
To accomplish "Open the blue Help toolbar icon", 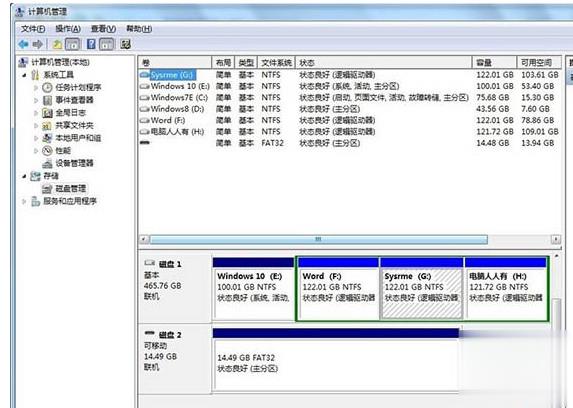I will (91, 44).
